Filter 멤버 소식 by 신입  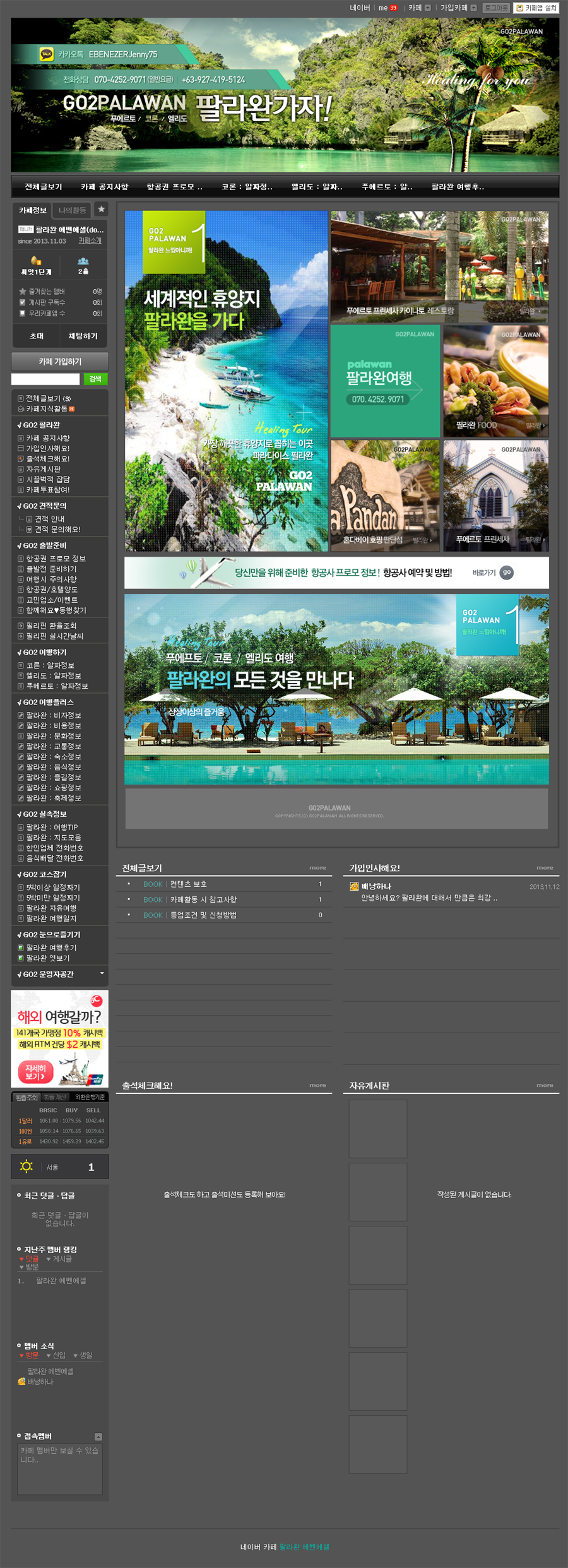pos(56,1355)
